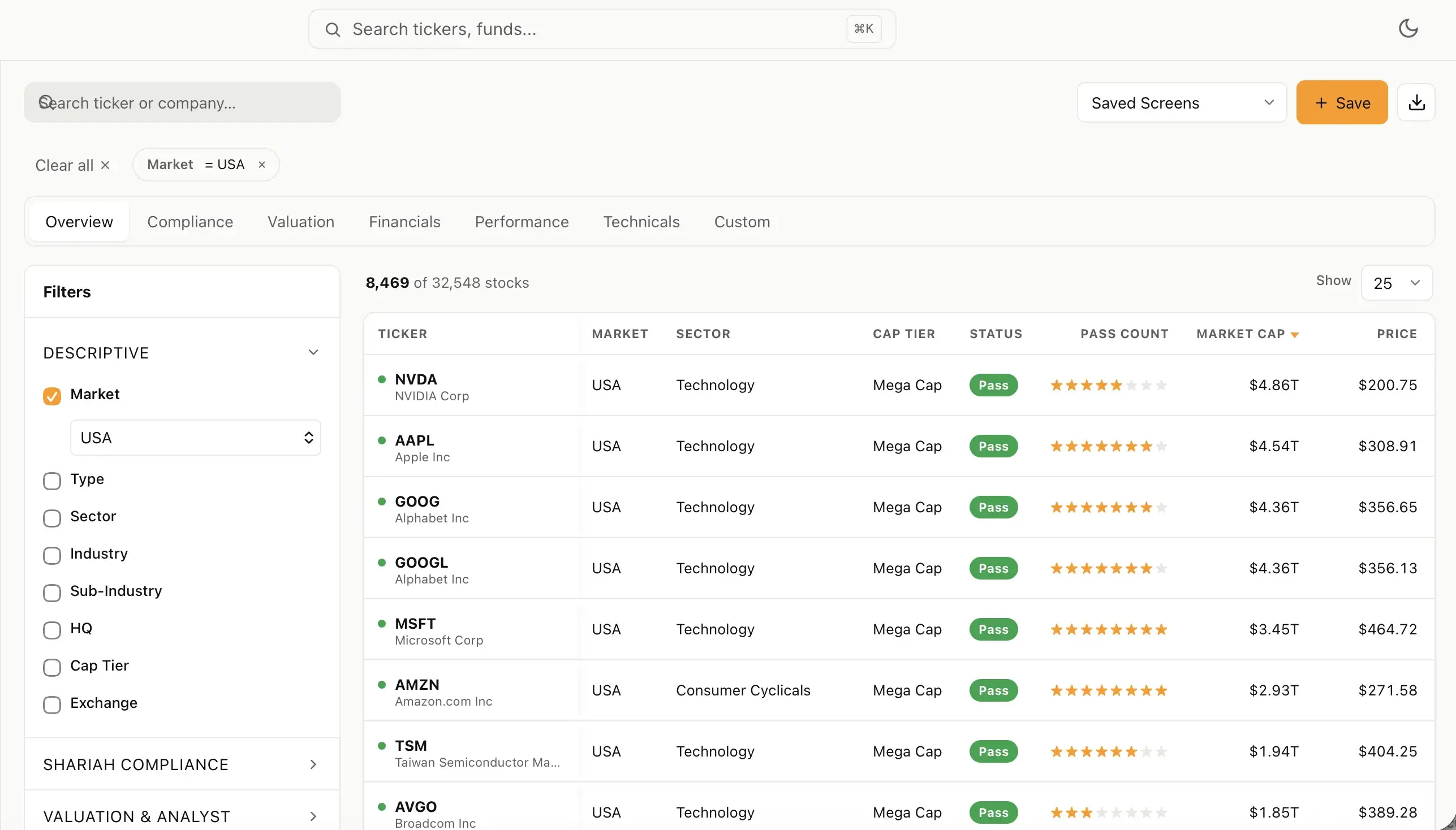Open the MSFT ticker link
The height and width of the screenshot is (830, 1456).
[415, 624]
